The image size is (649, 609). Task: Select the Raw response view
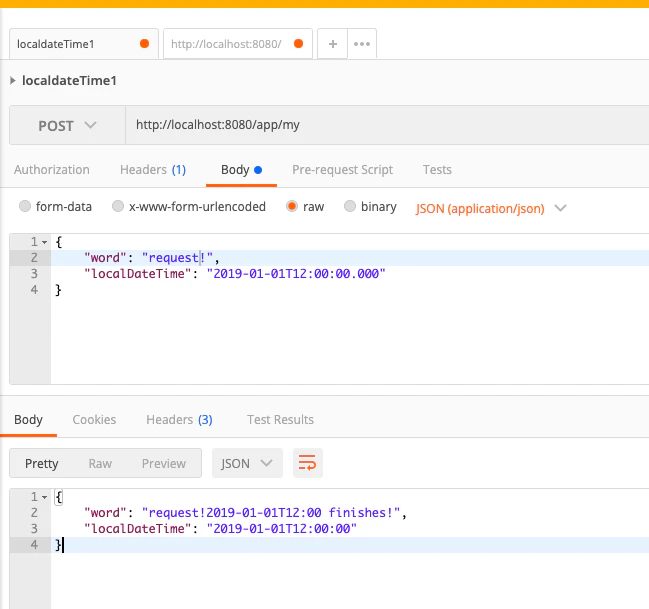100,463
